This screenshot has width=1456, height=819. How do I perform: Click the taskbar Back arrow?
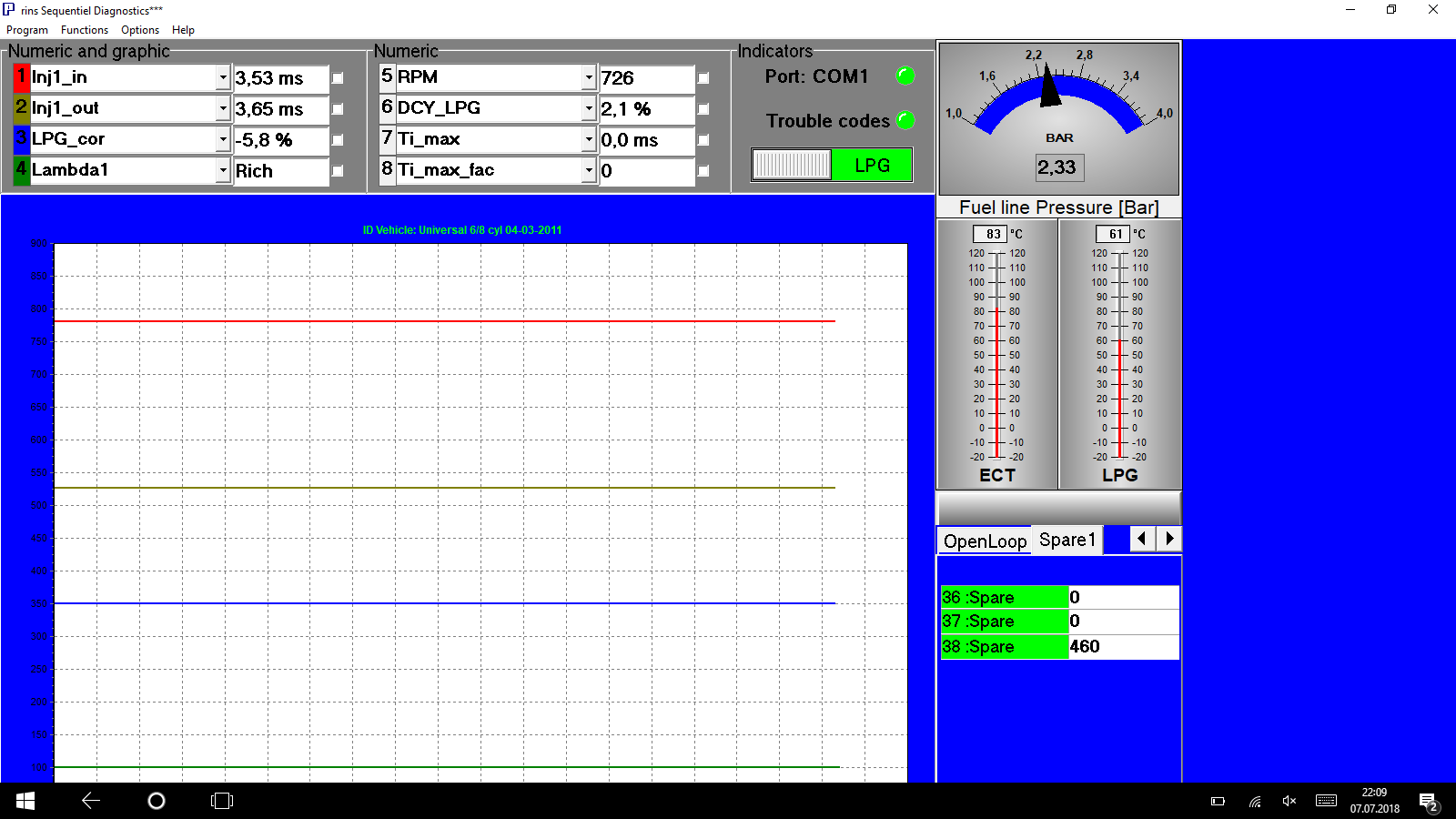(x=91, y=801)
